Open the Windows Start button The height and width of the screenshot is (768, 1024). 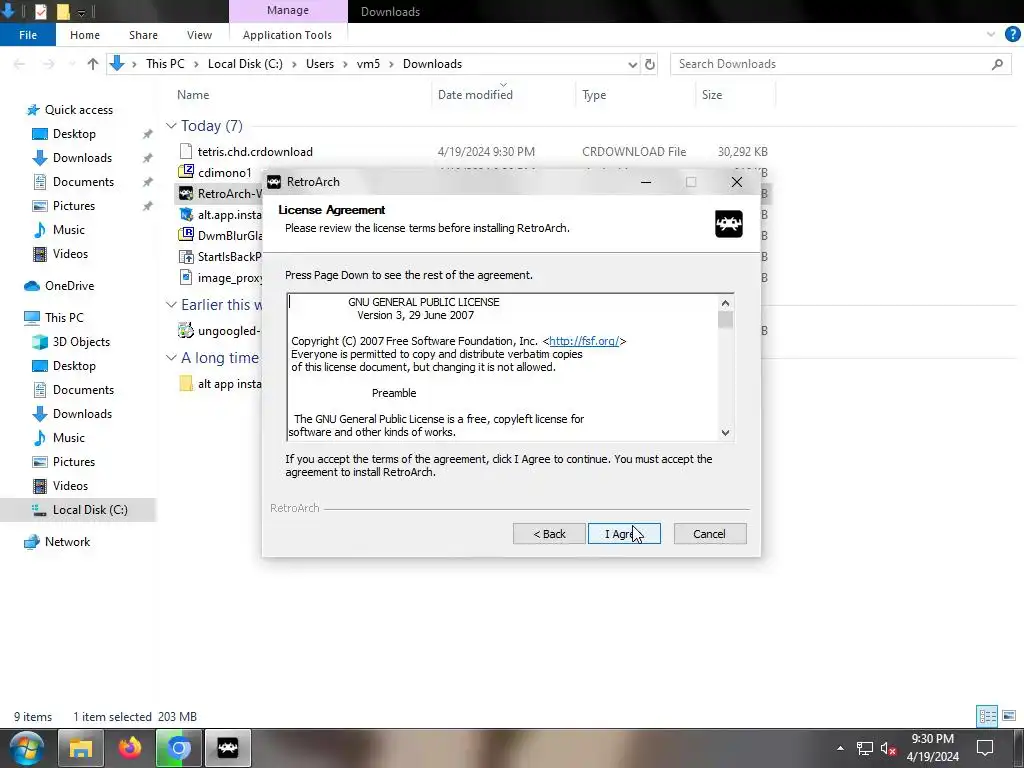click(x=27, y=748)
